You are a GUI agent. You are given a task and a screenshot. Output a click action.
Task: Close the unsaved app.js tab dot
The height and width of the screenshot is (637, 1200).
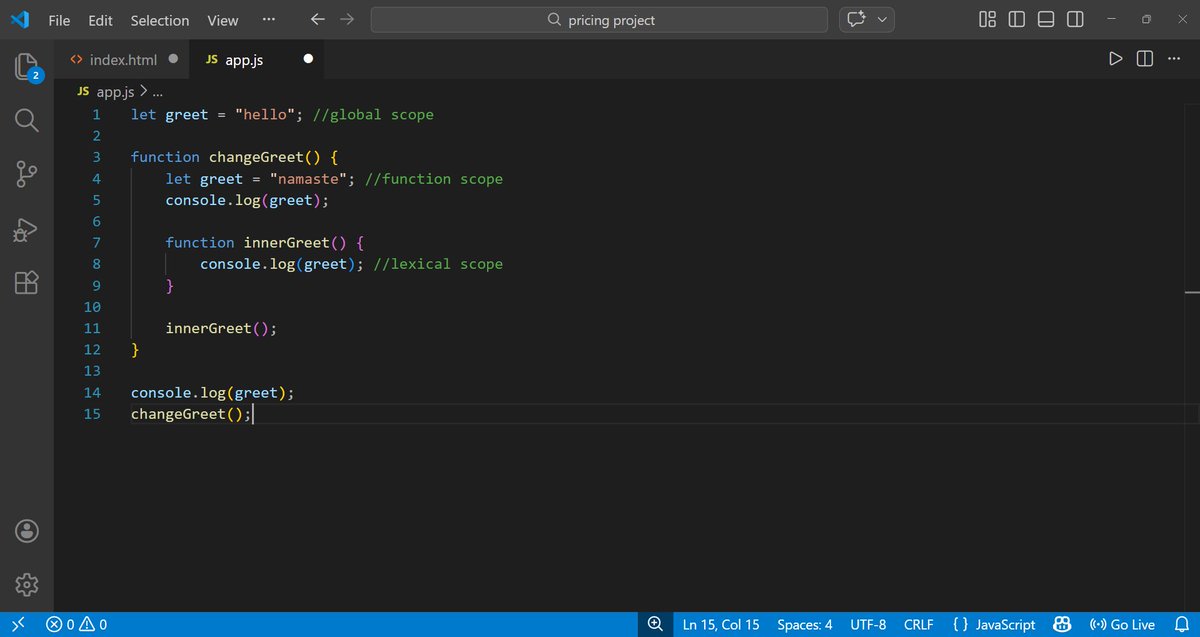coord(308,59)
